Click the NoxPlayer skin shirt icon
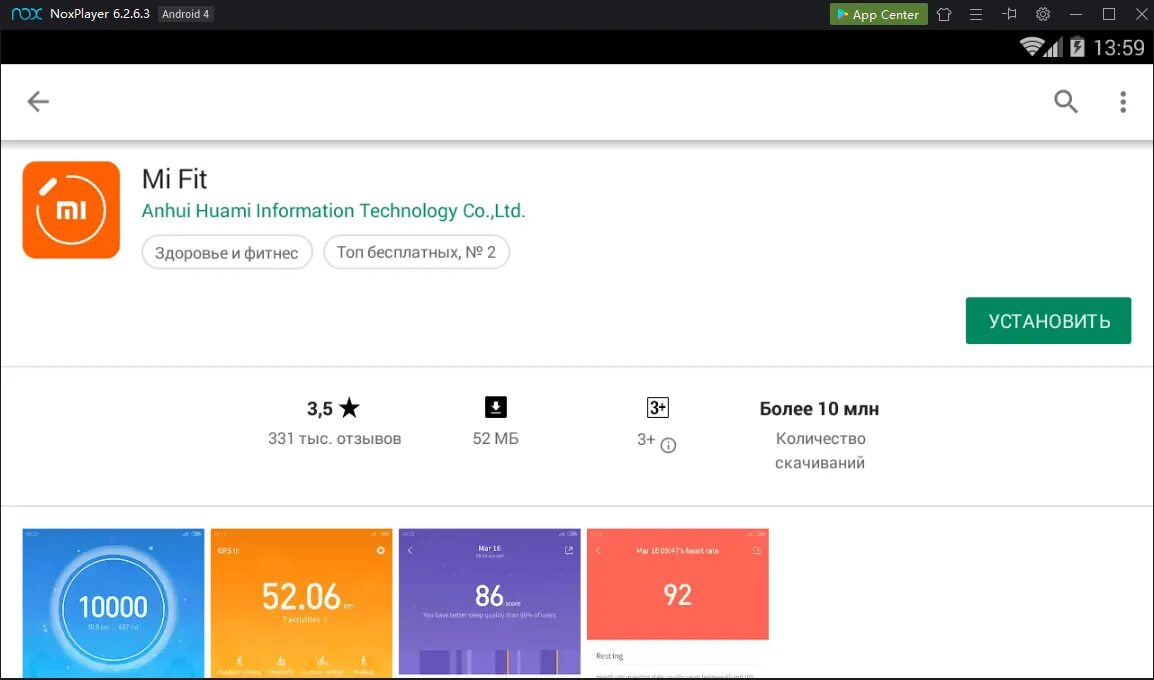The image size is (1154, 680). pyautogui.click(x=944, y=14)
